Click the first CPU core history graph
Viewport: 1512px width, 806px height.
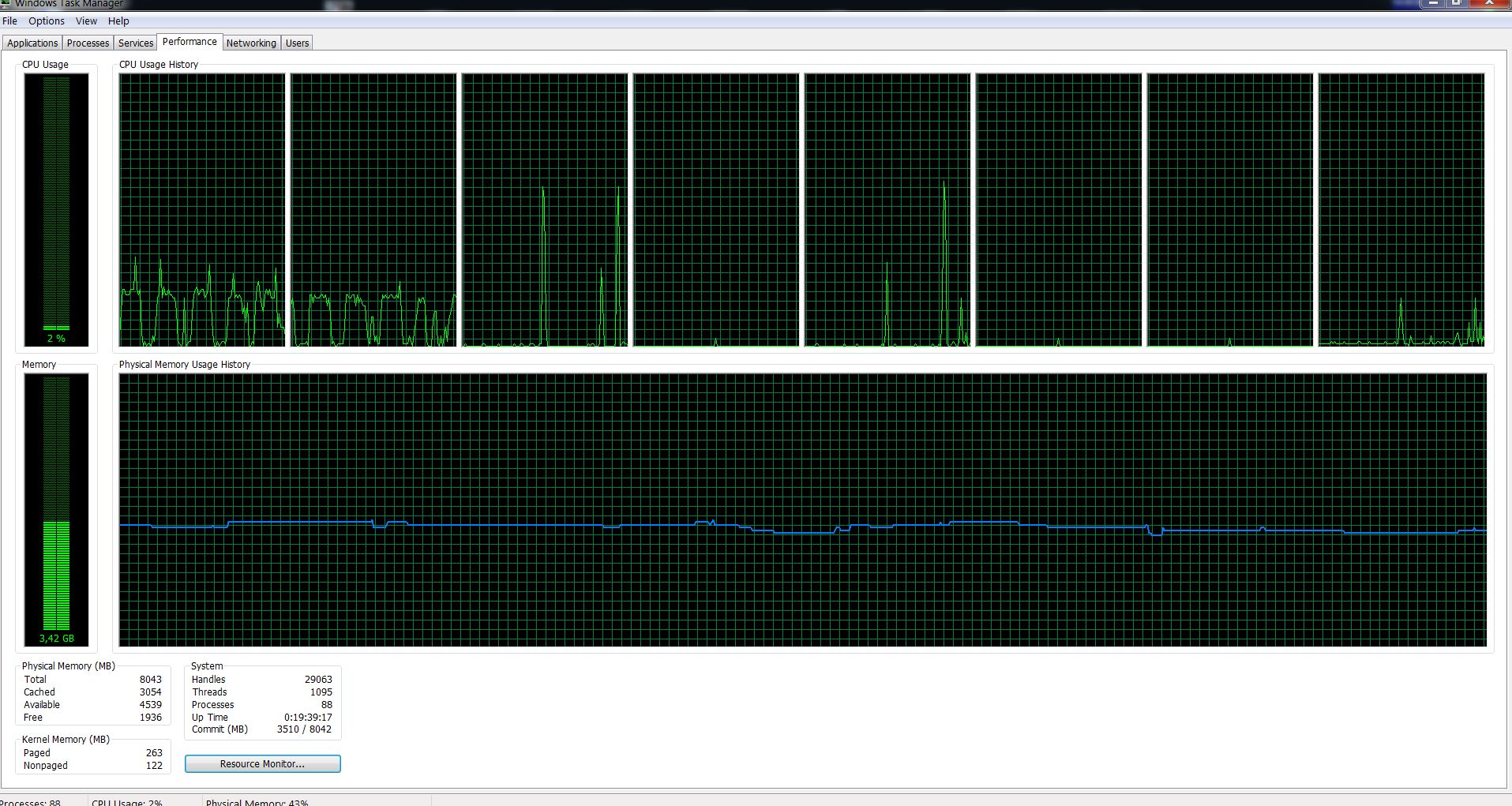202,210
